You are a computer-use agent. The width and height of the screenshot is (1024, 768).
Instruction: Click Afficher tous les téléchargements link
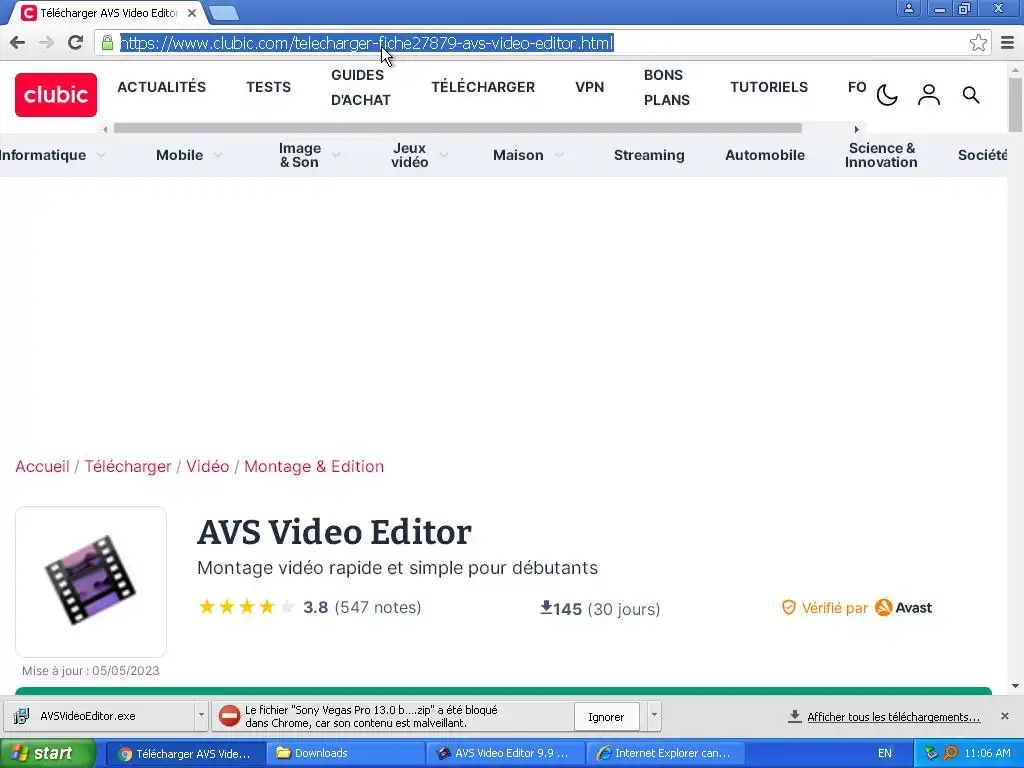tap(893, 717)
